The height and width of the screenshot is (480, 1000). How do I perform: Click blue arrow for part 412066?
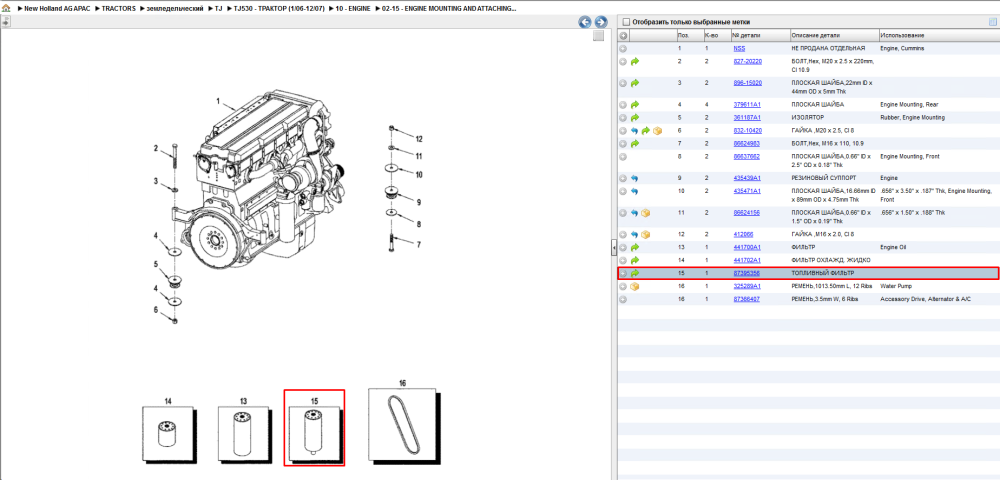[635, 234]
